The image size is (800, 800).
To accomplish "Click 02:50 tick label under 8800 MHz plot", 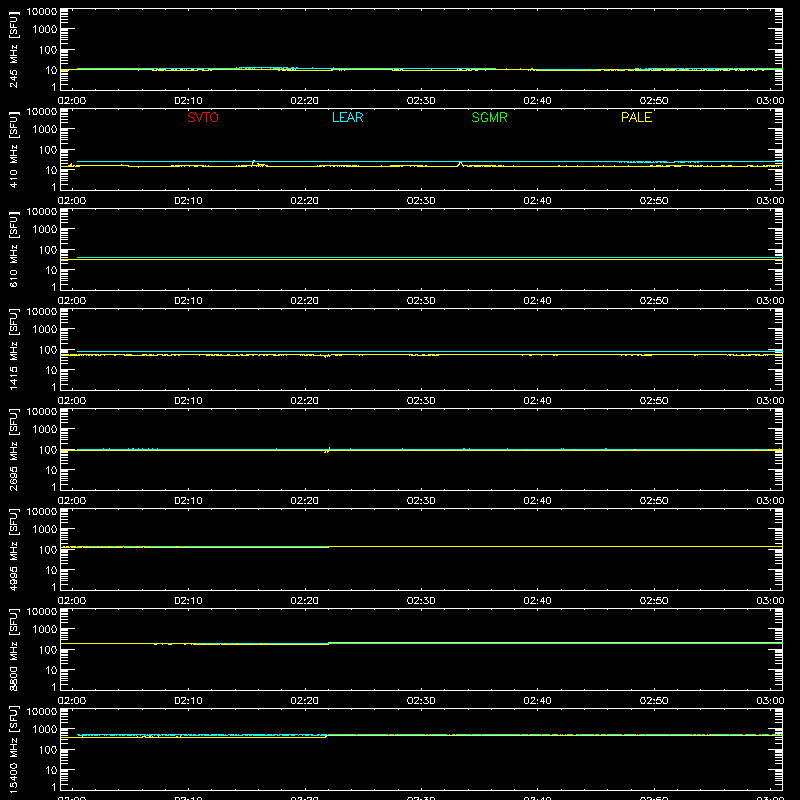I will [x=654, y=701].
